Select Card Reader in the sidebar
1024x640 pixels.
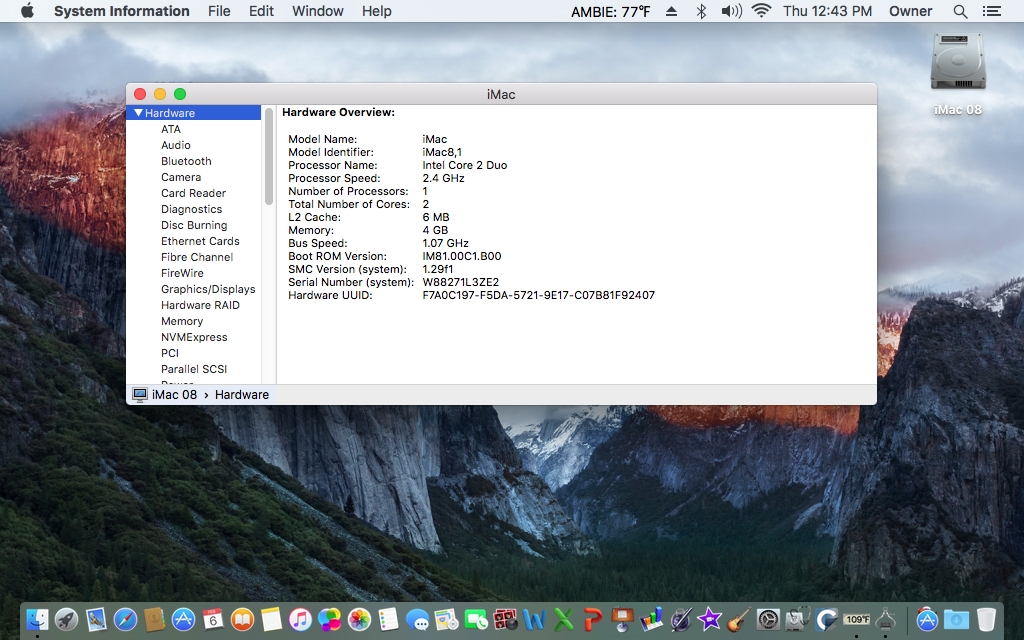pos(193,193)
